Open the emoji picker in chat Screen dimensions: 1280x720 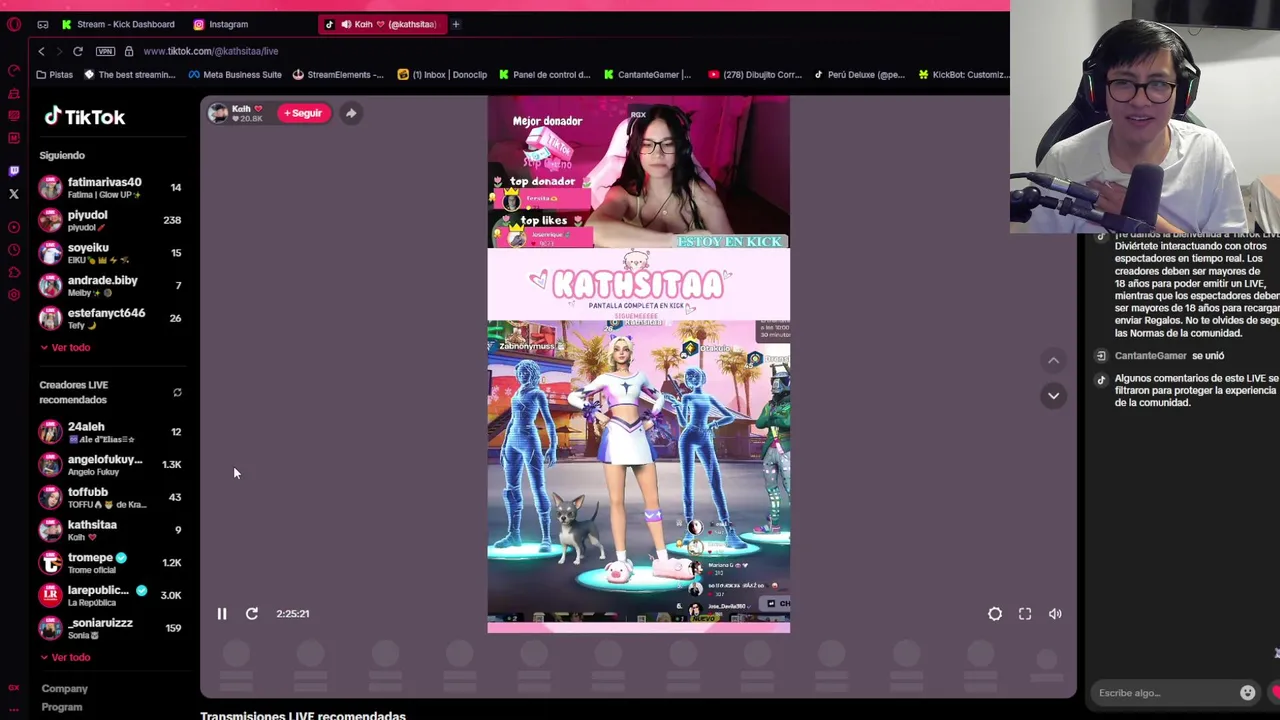[x=1248, y=693]
